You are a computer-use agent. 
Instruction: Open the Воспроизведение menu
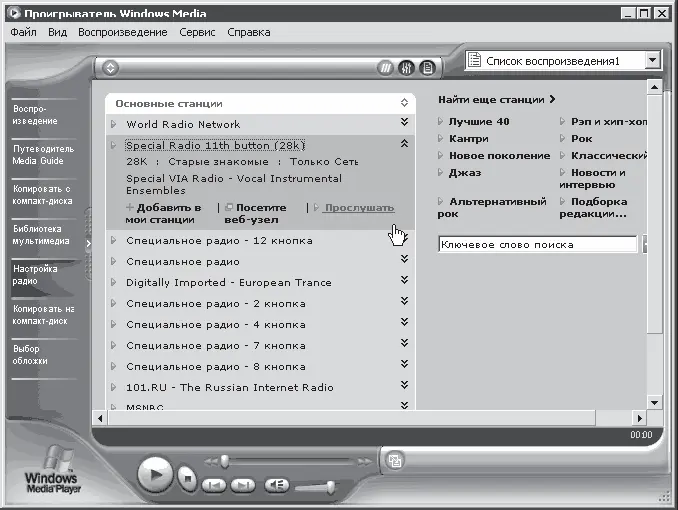123,32
